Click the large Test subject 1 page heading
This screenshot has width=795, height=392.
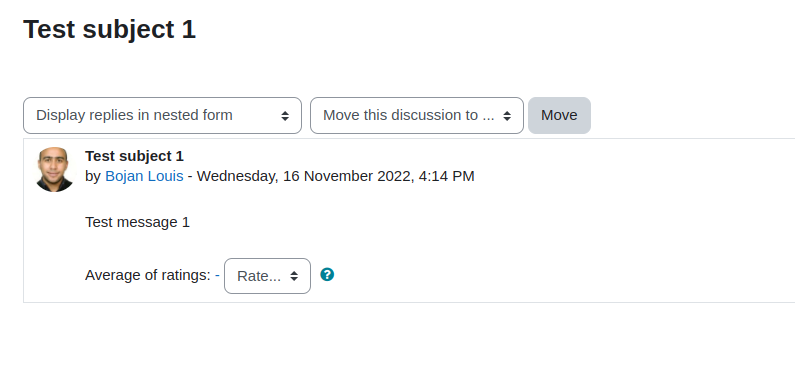tap(110, 29)
